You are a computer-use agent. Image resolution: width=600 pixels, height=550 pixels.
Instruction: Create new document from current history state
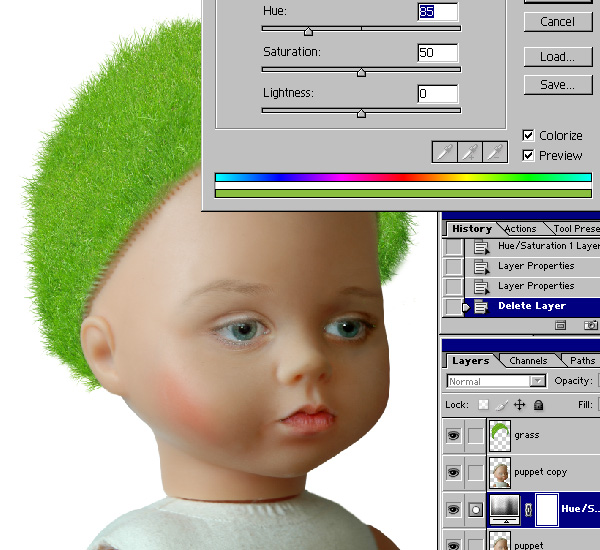click(x=561, y=325)
